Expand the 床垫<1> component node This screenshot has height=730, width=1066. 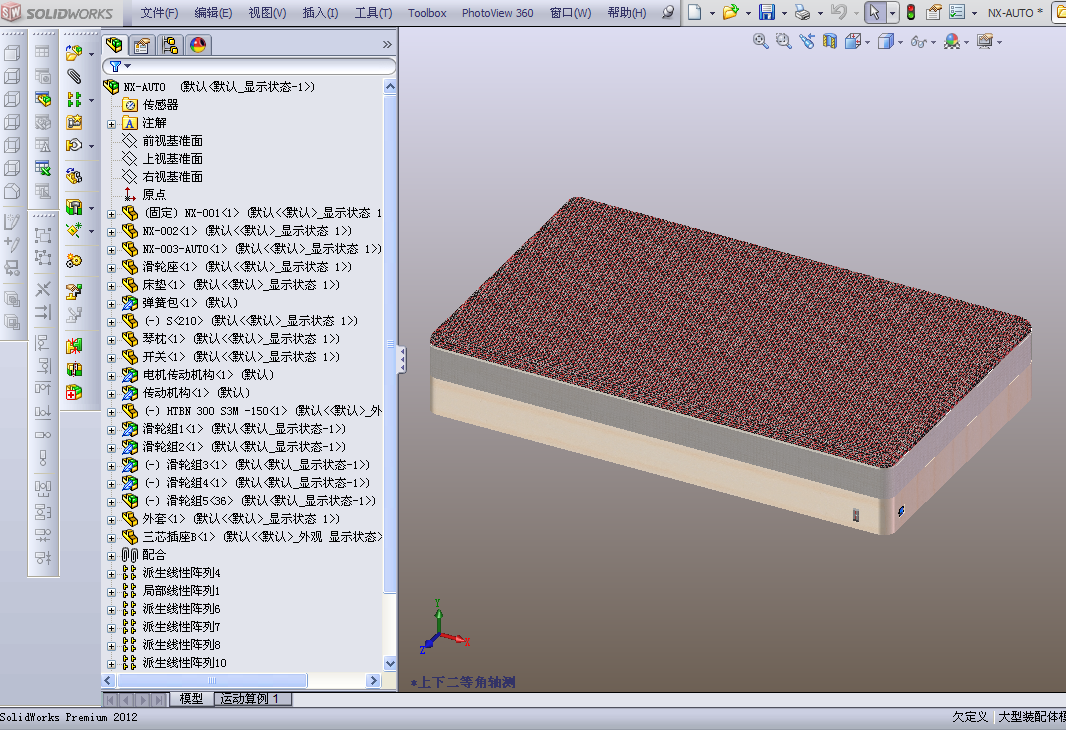pos(111,285)
